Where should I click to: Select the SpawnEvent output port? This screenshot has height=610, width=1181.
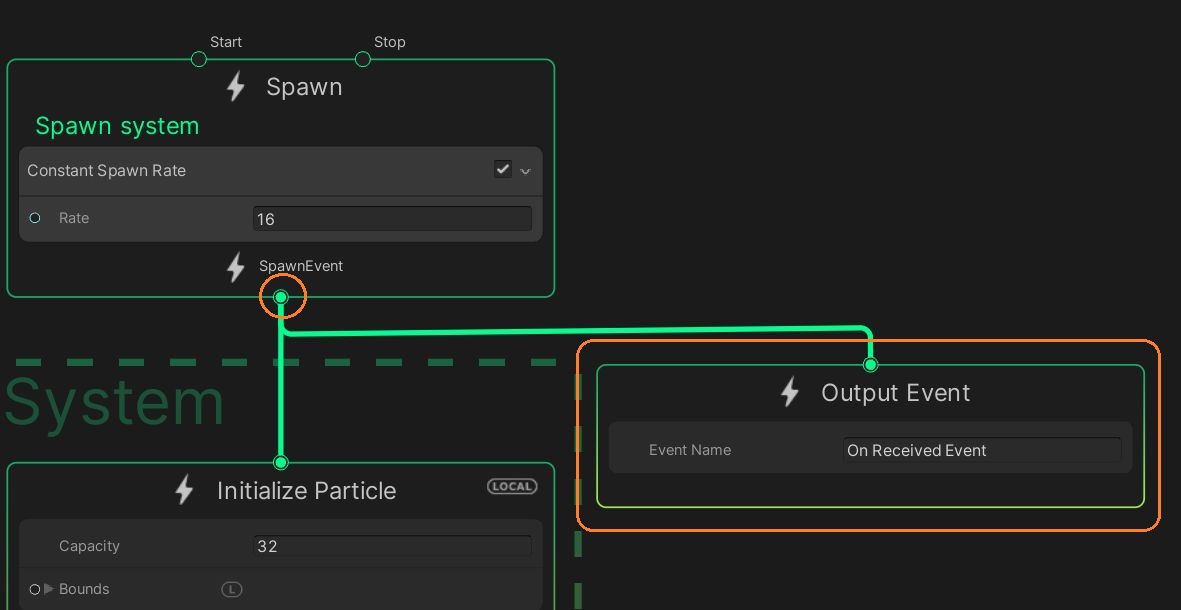[281, 297]
